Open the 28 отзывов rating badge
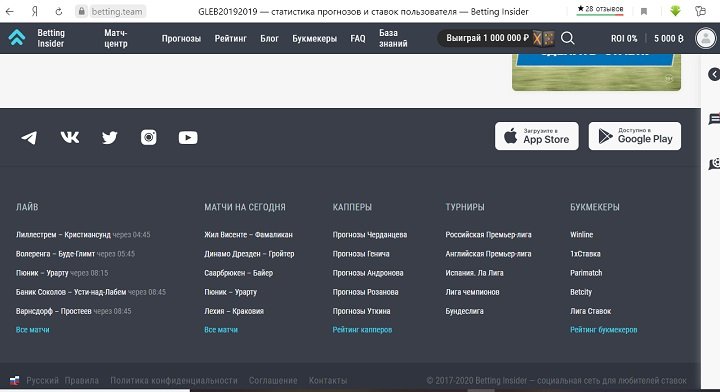 600,9
